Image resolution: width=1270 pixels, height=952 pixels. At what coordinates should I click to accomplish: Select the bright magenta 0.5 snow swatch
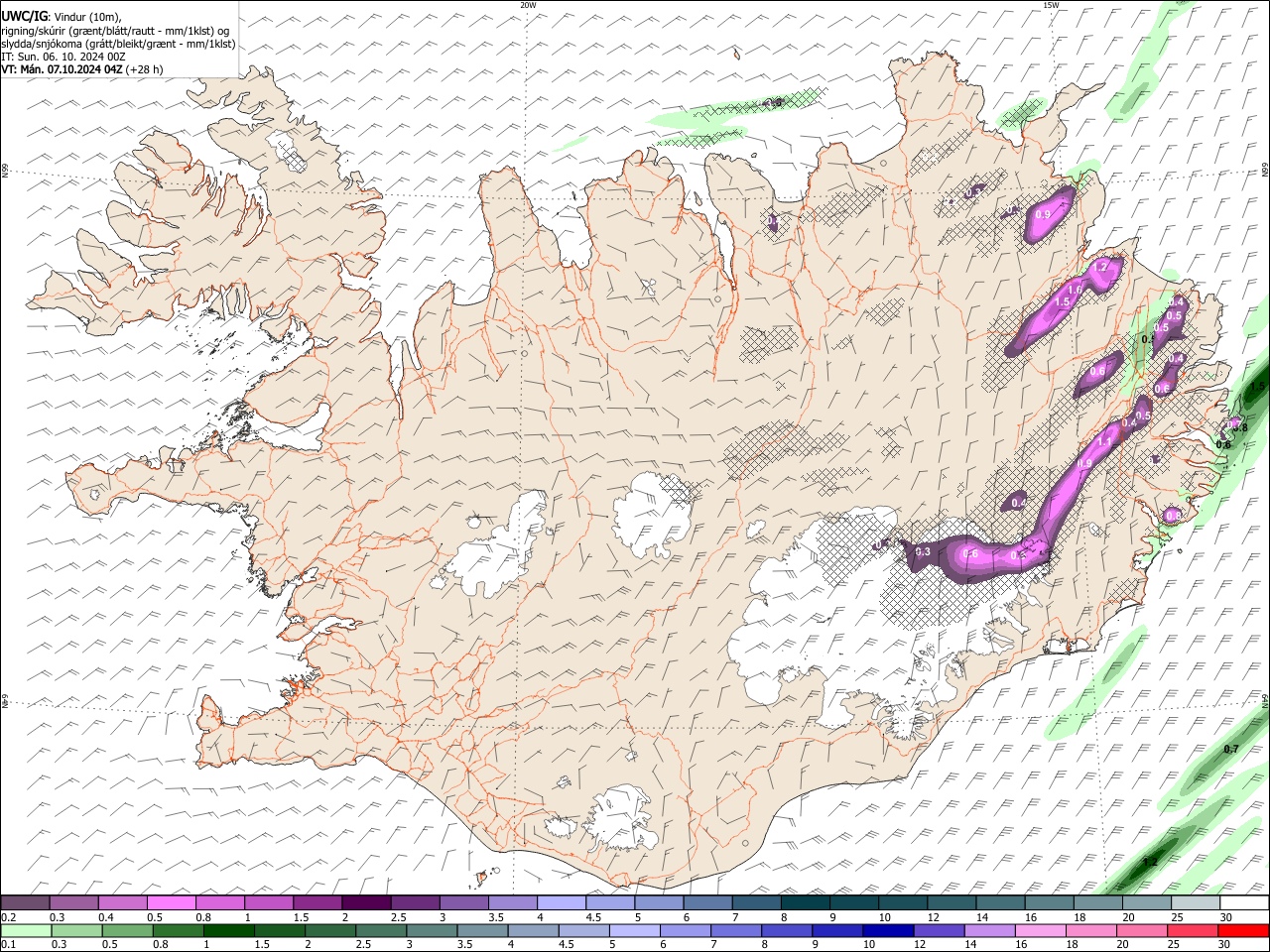click(x=171, y=902)
